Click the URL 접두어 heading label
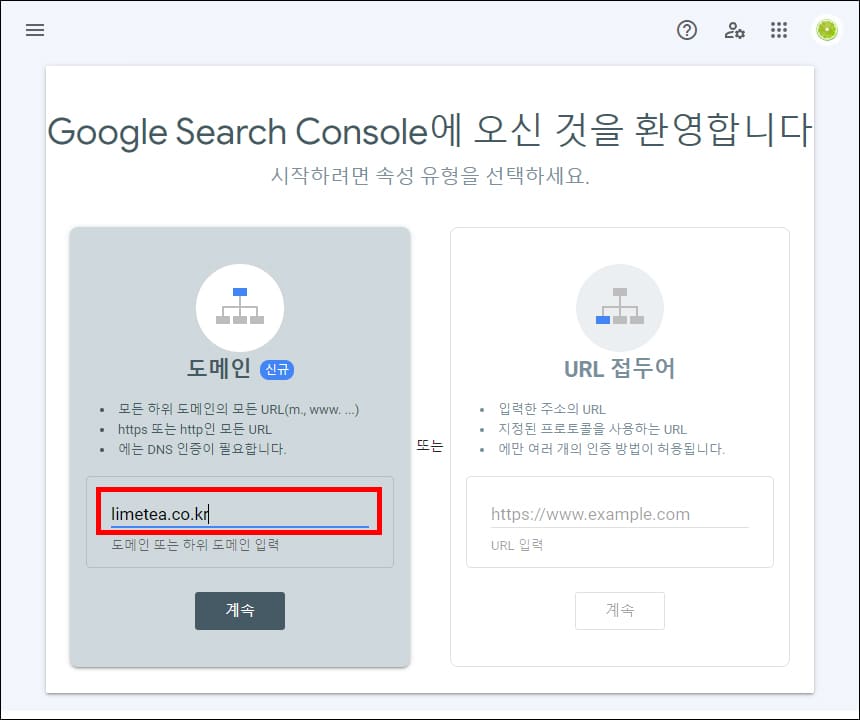 pos(620,367)
